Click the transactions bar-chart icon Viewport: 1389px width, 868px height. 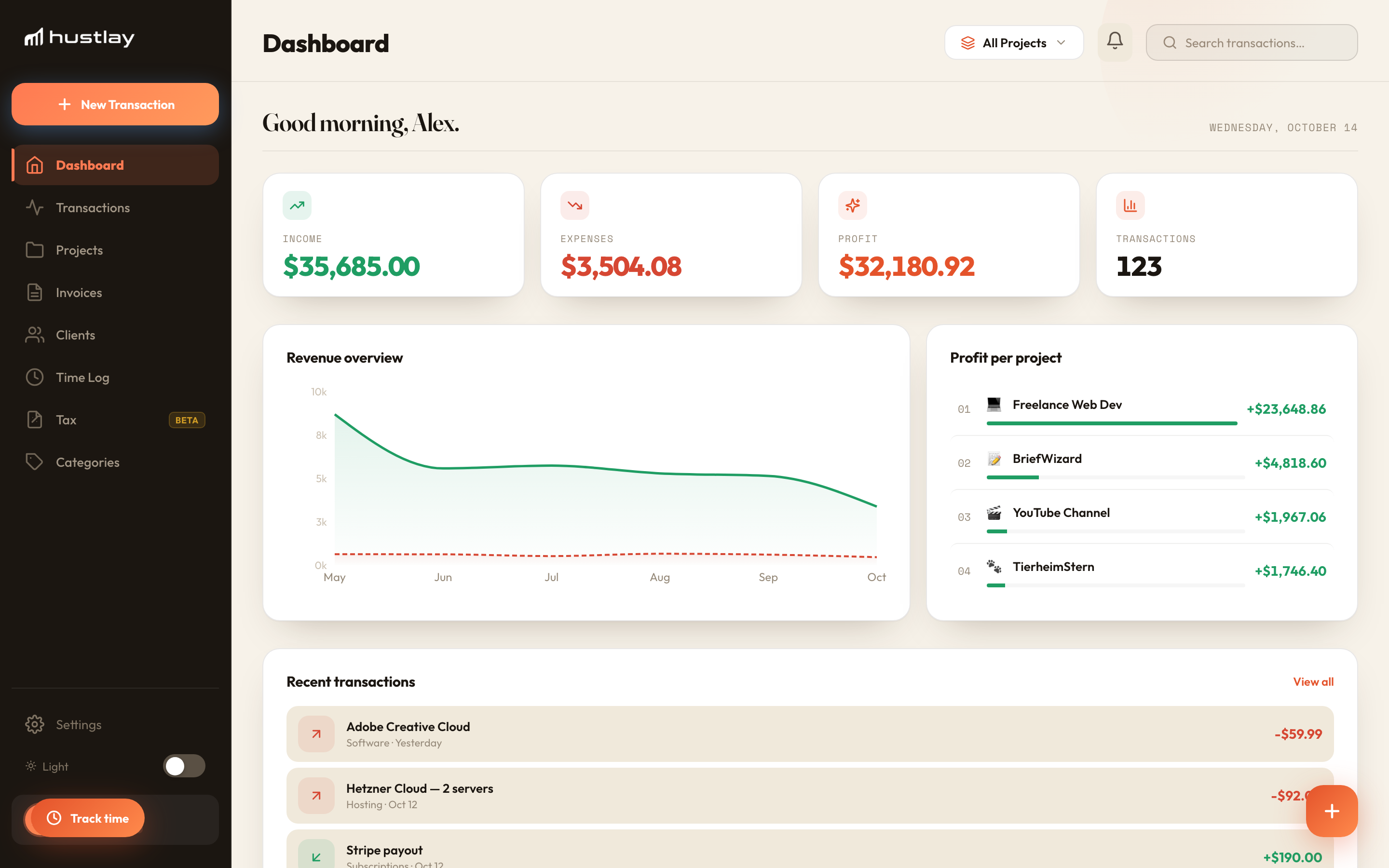tap(1130, 205)
